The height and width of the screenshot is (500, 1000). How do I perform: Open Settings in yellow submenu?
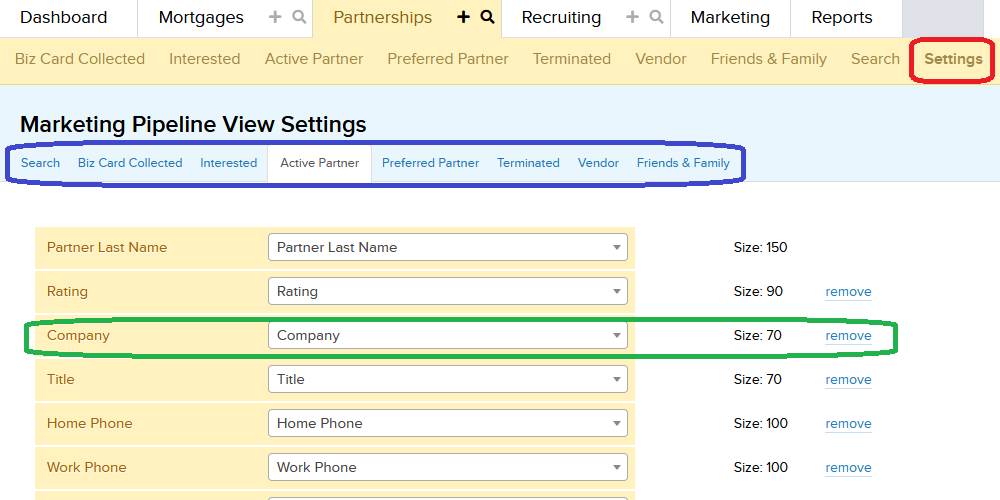click(953, 59)
